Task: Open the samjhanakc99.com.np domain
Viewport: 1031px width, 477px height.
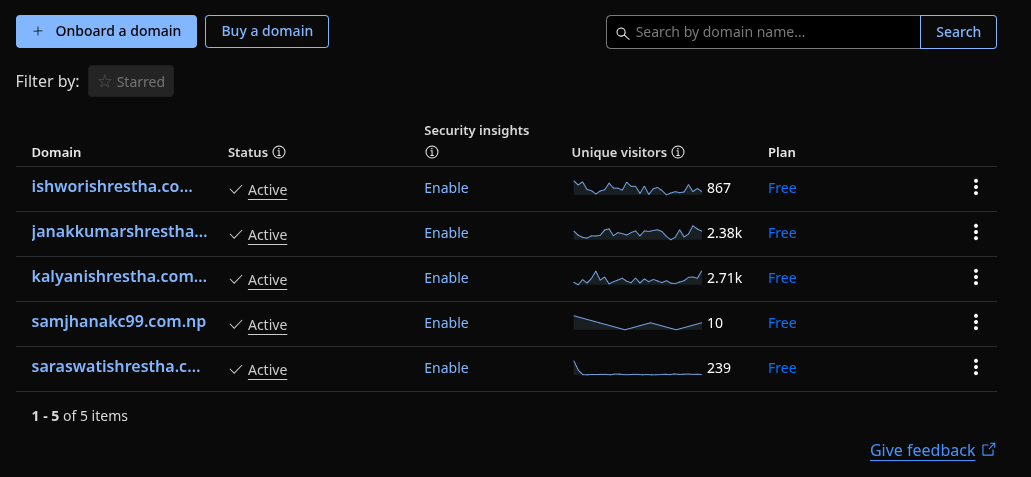Action: 119,322
